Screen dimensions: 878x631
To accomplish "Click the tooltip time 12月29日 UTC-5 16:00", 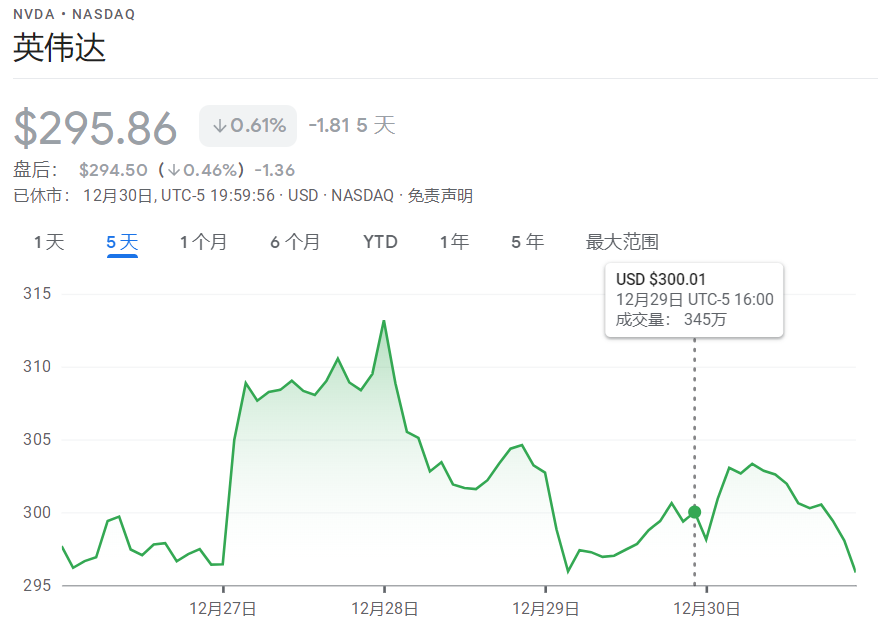I will coord(694,300).
